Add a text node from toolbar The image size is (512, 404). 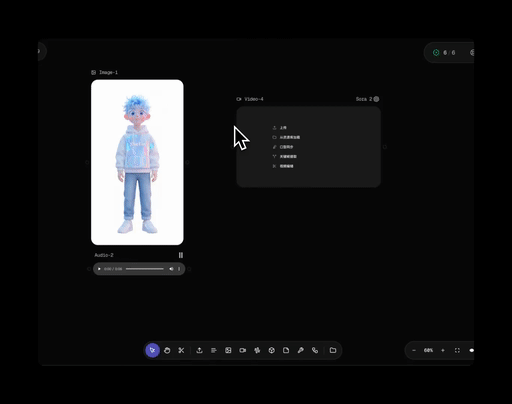(214, 350)
